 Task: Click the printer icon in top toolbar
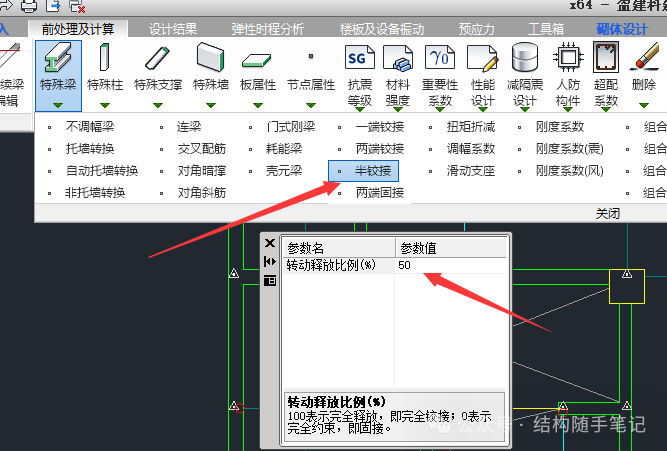[x=29, y=6]
